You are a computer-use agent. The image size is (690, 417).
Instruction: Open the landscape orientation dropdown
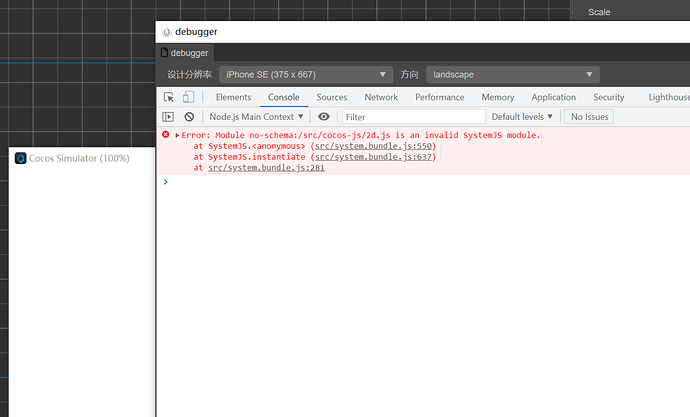pos(513,75)
